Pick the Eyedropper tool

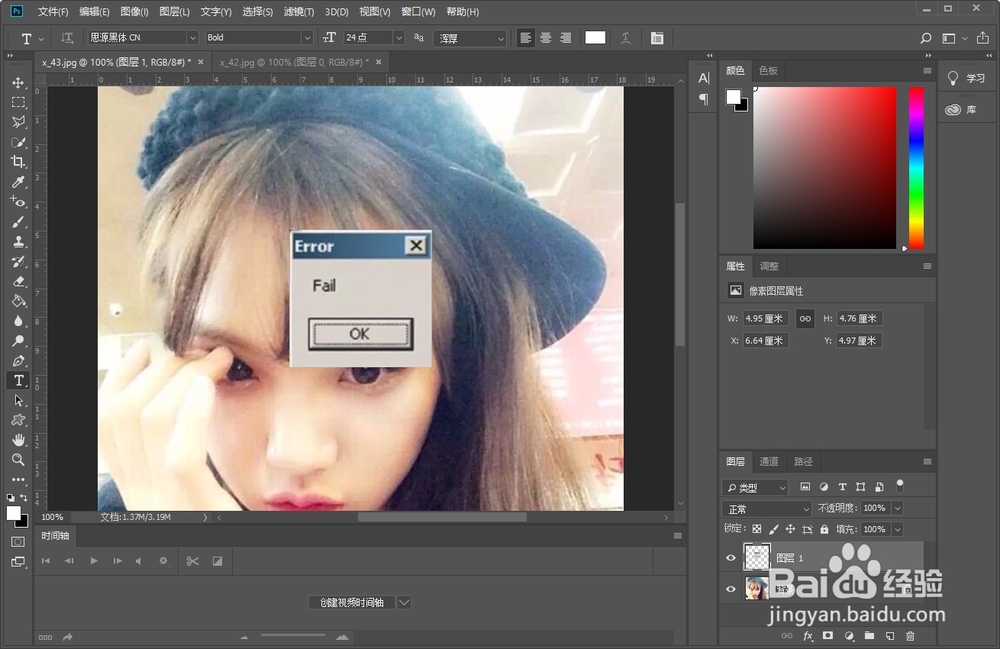click(18, 182)
